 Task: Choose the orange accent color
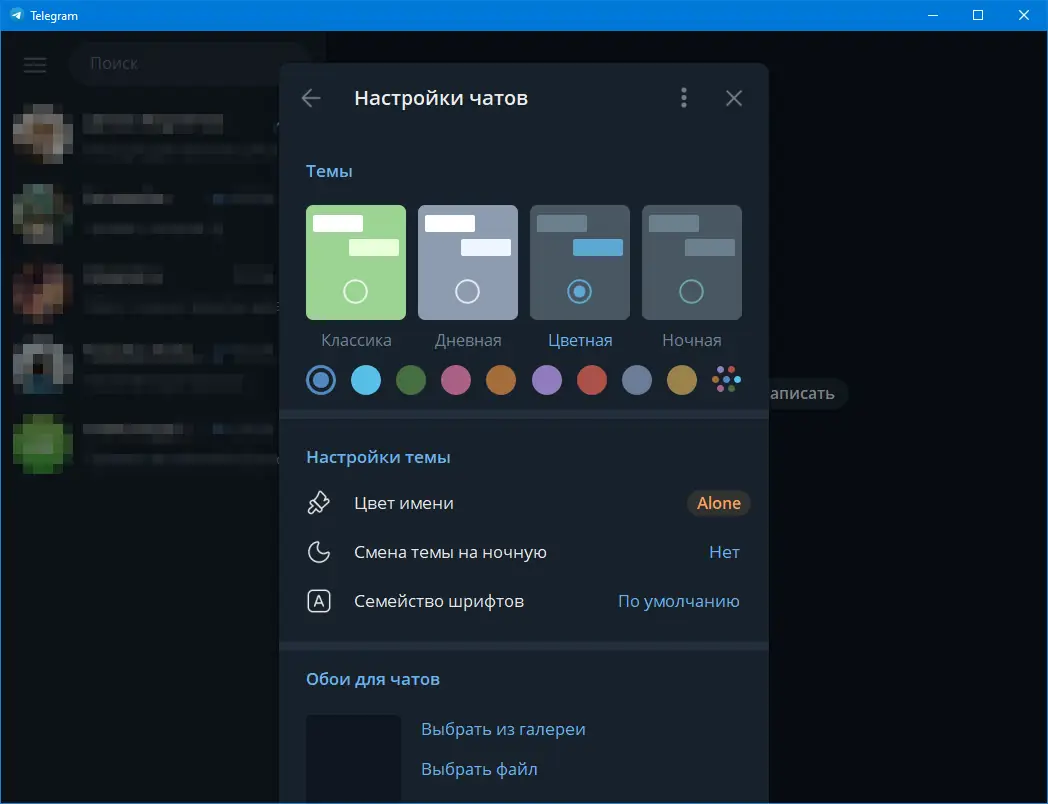(x=501, y=380)
